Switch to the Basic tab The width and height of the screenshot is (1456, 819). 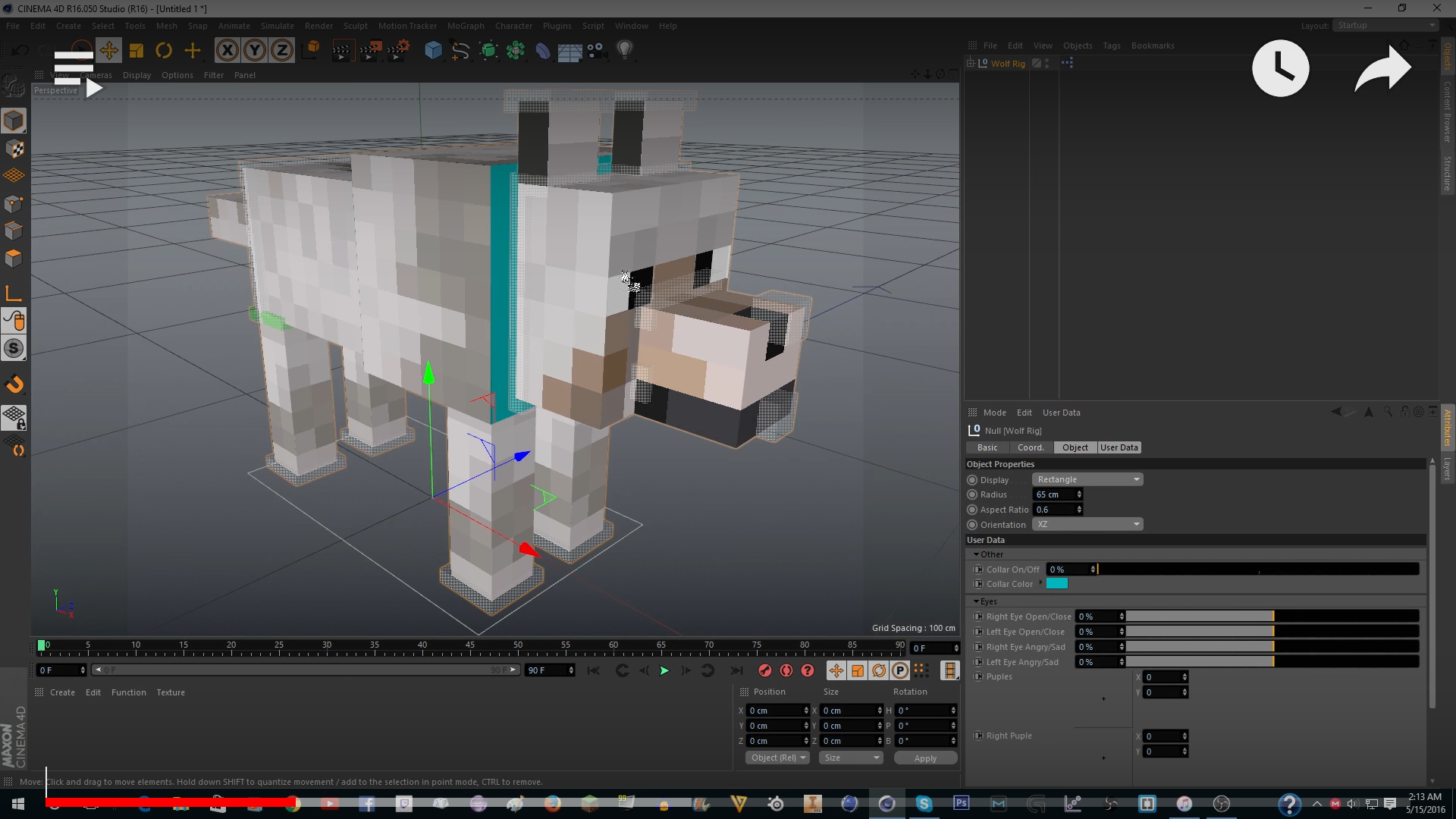point(987,447)
